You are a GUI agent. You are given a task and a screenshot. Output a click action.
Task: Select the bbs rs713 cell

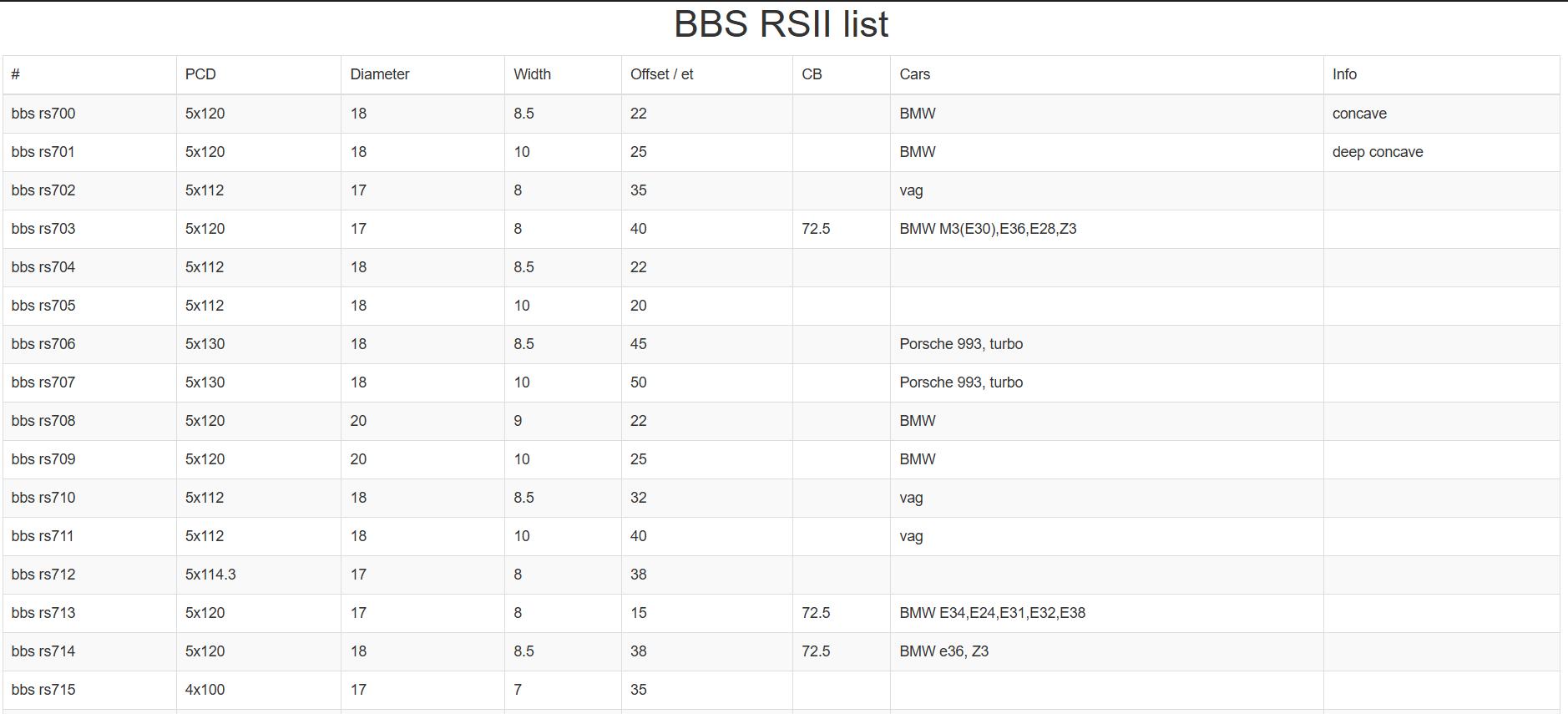(x=89, y=613)
